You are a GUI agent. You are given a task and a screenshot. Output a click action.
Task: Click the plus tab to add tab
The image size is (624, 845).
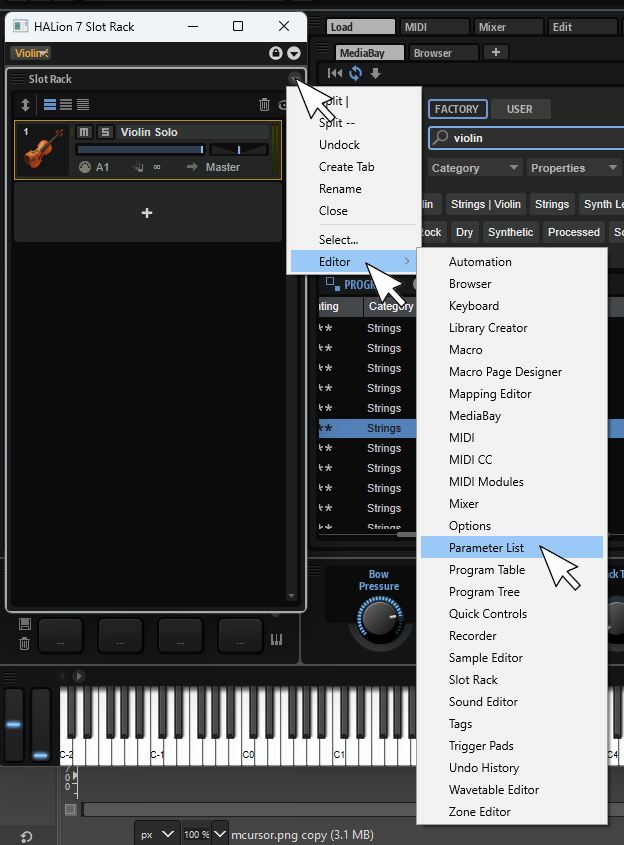coord(496,52)
